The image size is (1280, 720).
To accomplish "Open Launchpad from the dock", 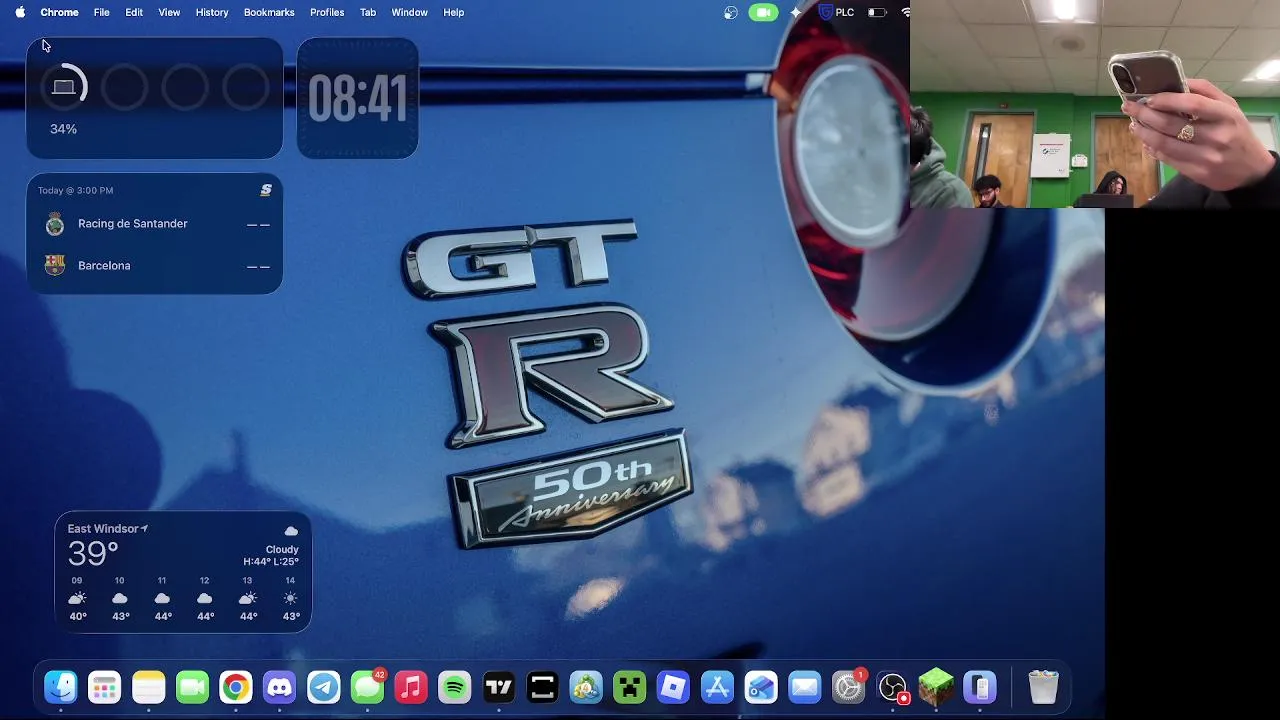I will [x=105, y=687].
